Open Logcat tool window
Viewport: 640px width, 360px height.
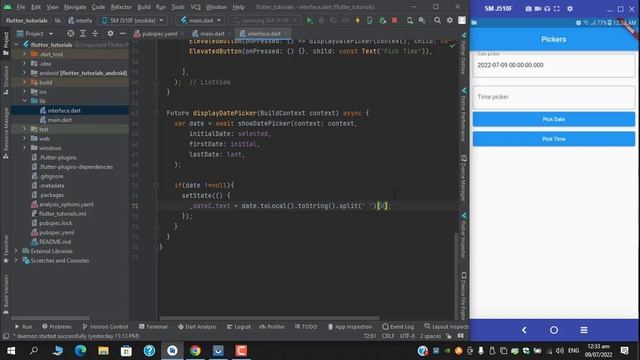[x=239, y=327]
